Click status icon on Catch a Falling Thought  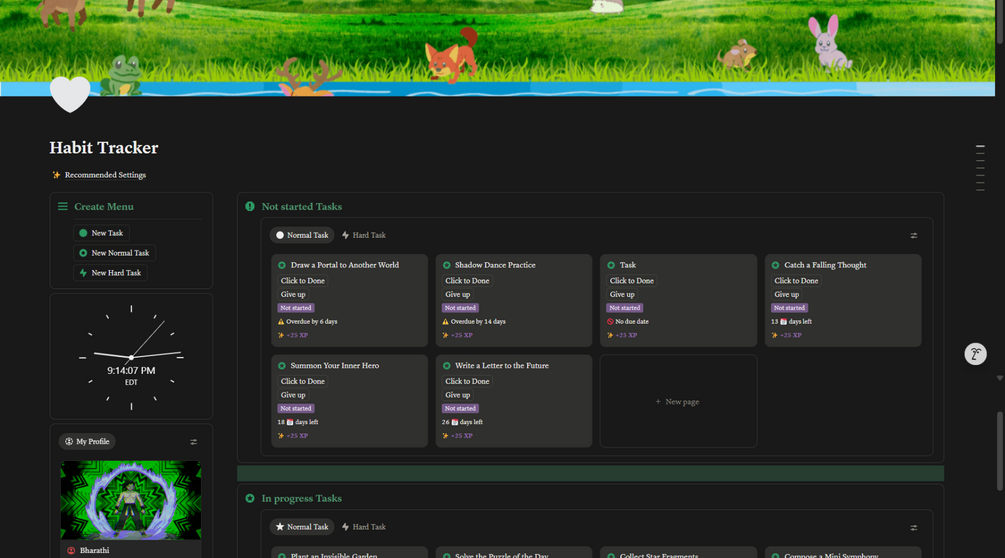(776, 265)
